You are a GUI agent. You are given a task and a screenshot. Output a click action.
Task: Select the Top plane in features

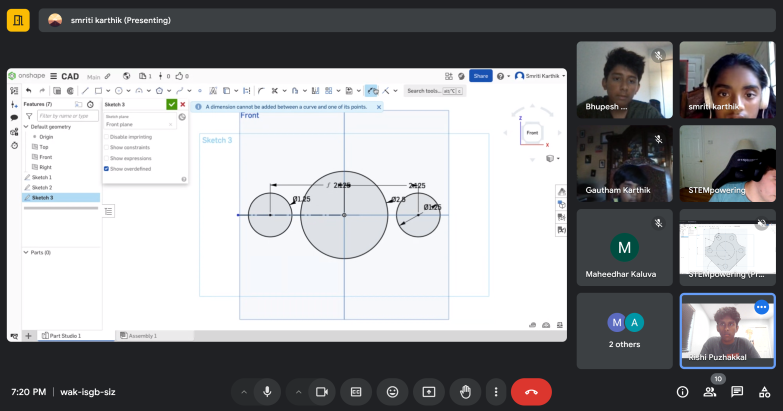44,147
